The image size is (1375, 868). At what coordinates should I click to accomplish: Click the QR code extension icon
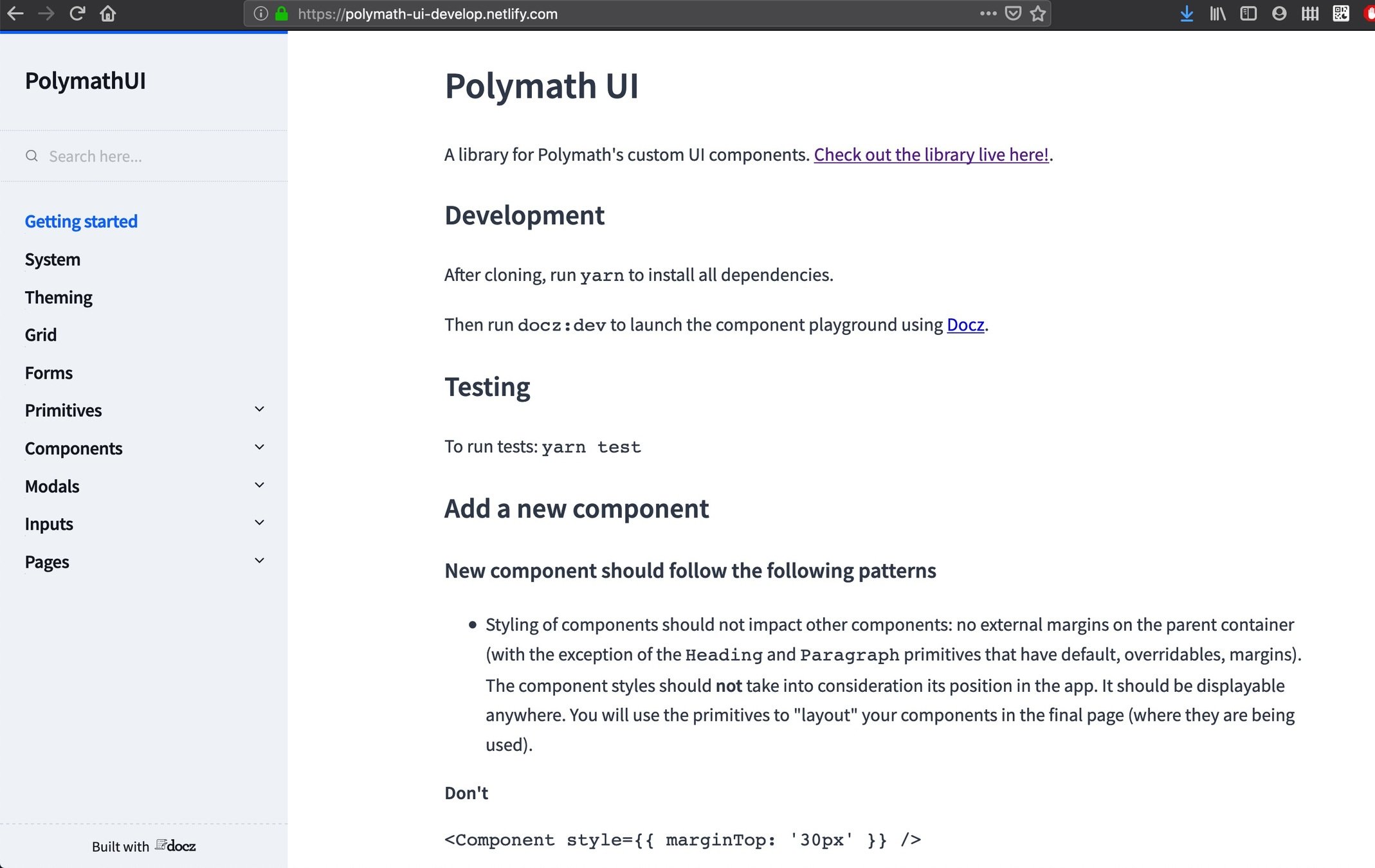point(1340,14)
